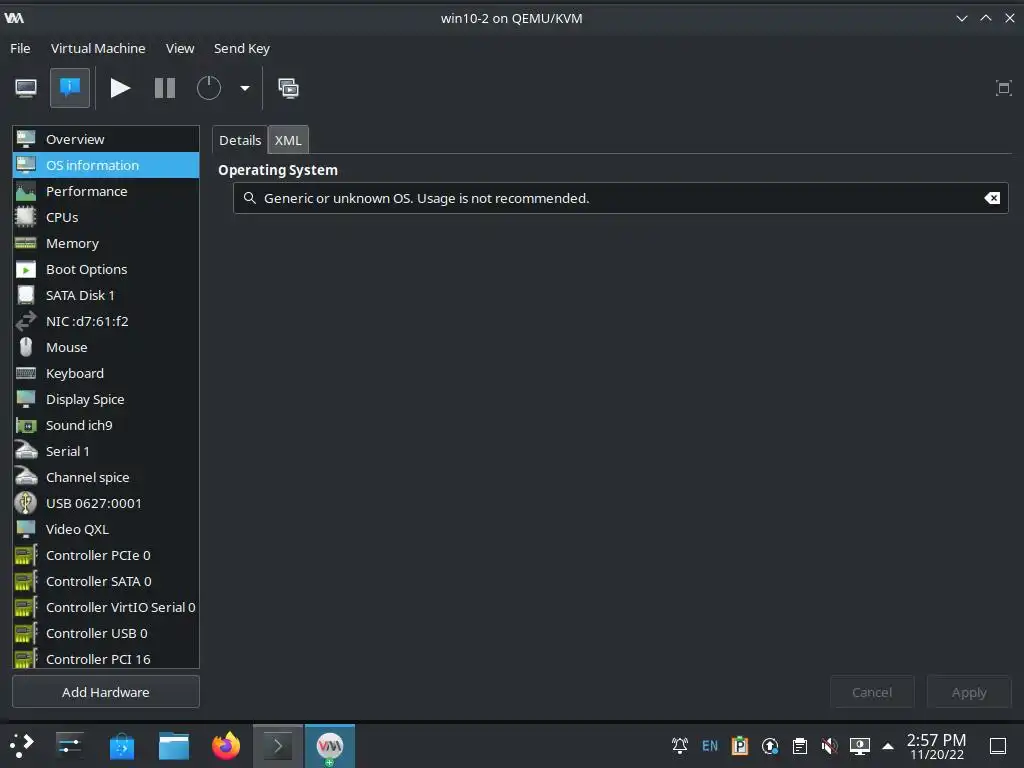Select SATA Disk 1

click(106, 295)
